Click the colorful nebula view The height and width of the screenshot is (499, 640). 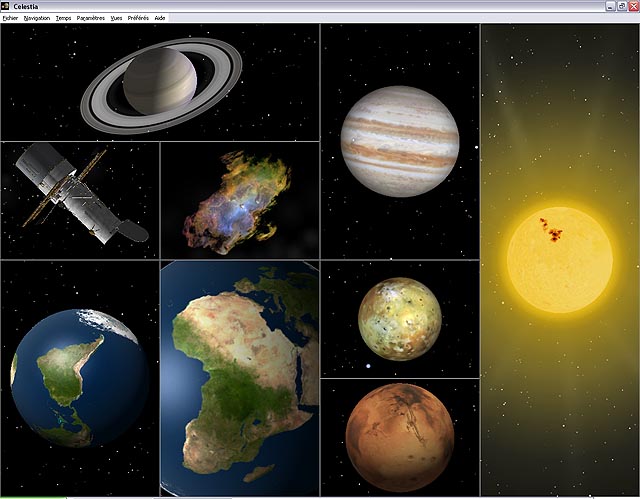pyautogui.click(x=240, y=200)
